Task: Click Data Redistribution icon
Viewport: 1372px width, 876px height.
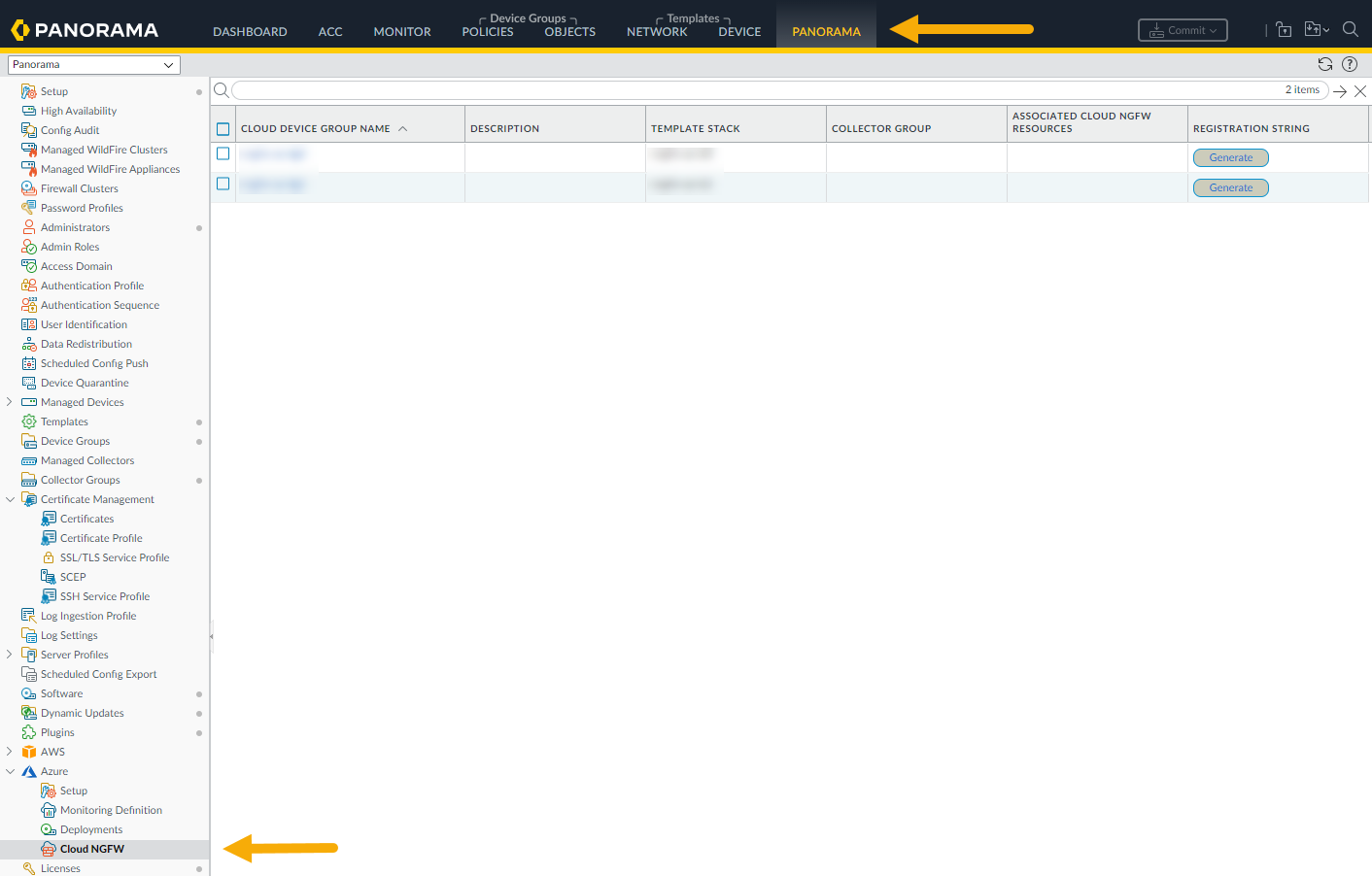Action: [x=29, y=344]
